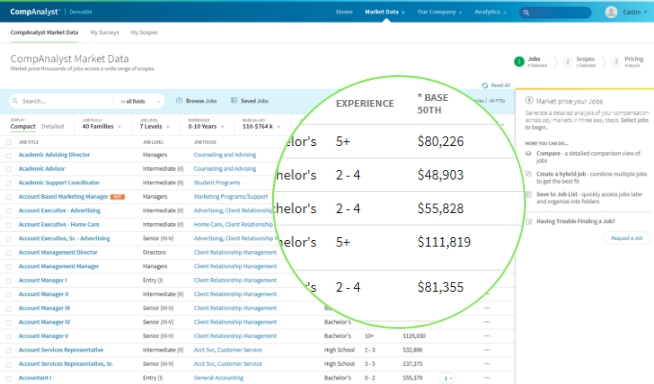Viewport: 654px width, 384px height.
Task: Click the Reset All refresh icon
Action: (485, 85)
